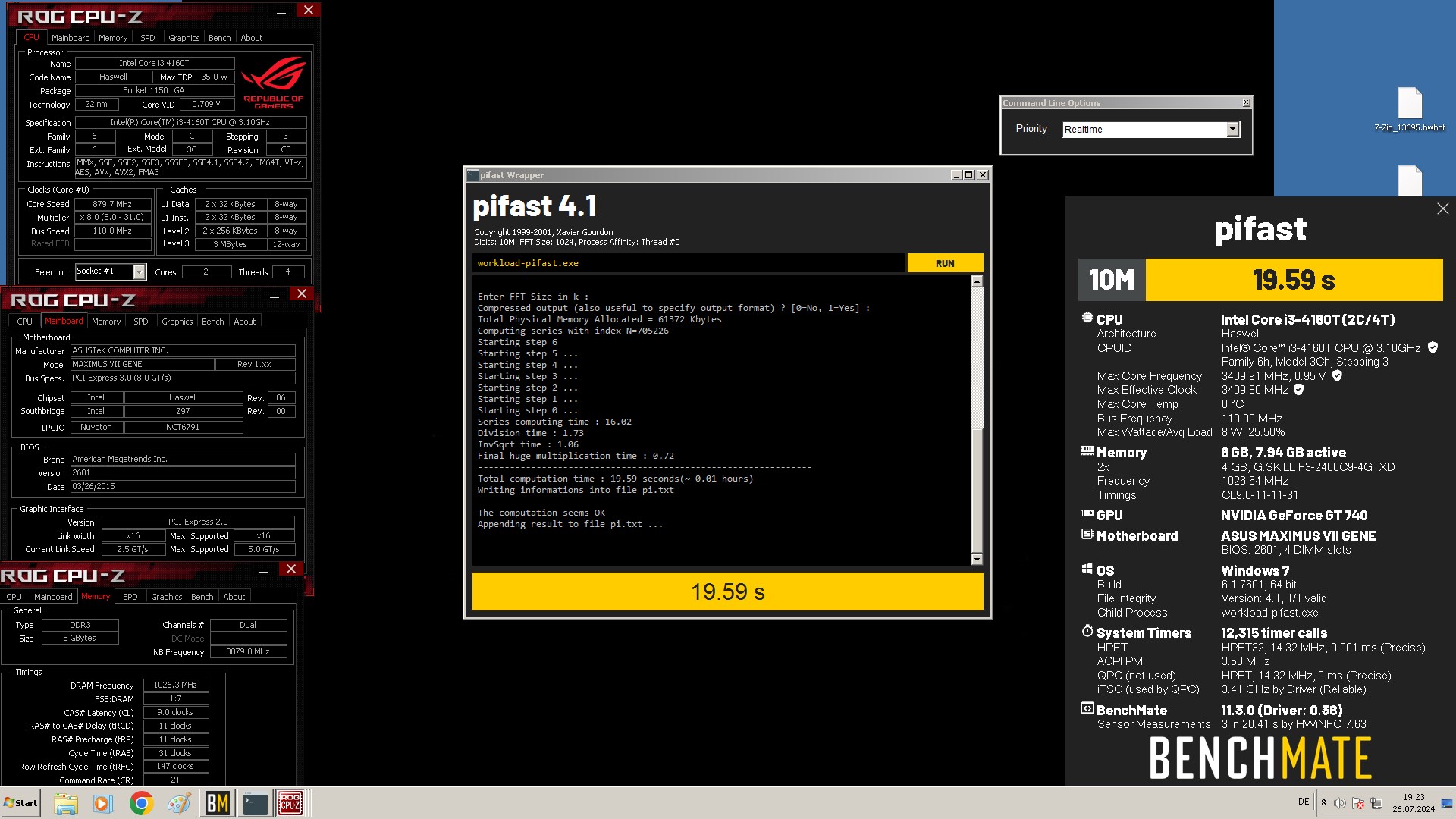The height and width of the screenshot is (819, 1456).
Task: Open About tab in CPU-Z processor window
Action: (x=251, y=38)
